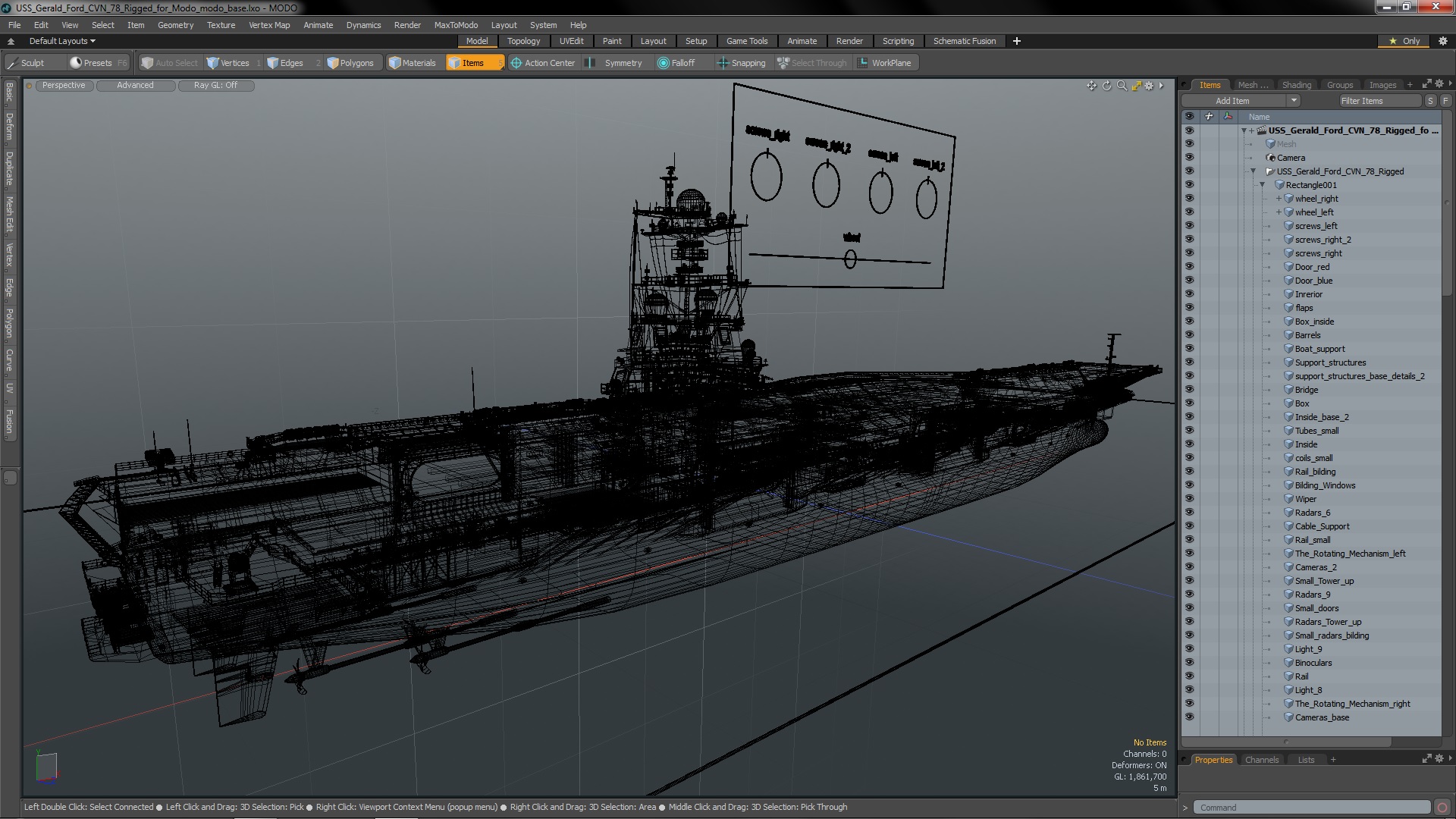The width and height of the screenshot is (1456, 819).
Task: Click viewport zoom magnifier icon
Action: pyautogui.click(x=1122, y=86)
